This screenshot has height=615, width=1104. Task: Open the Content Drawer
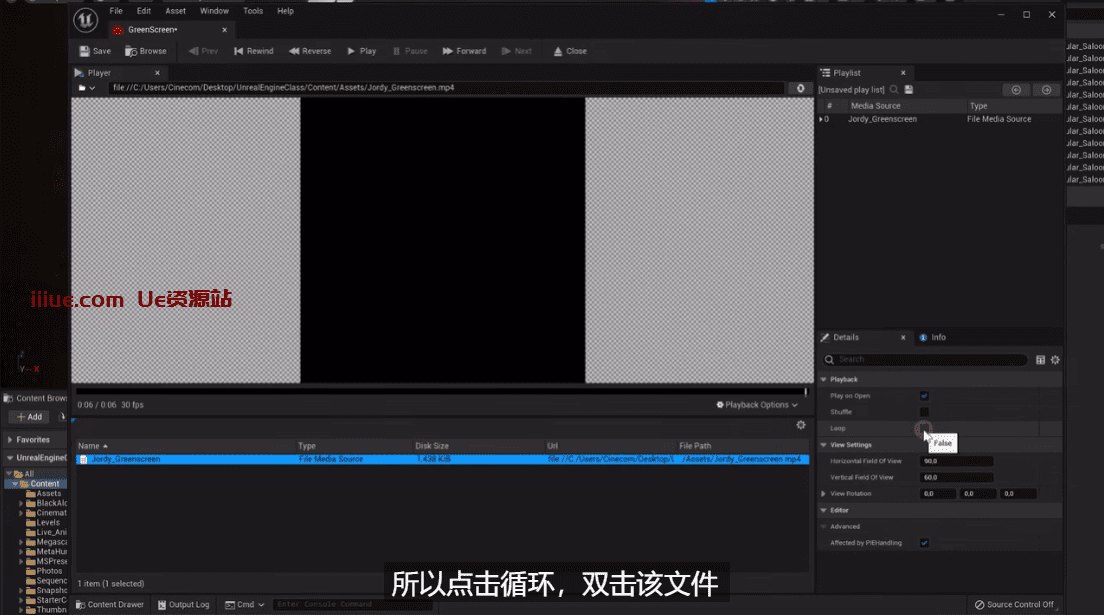(x=108, y=604)
